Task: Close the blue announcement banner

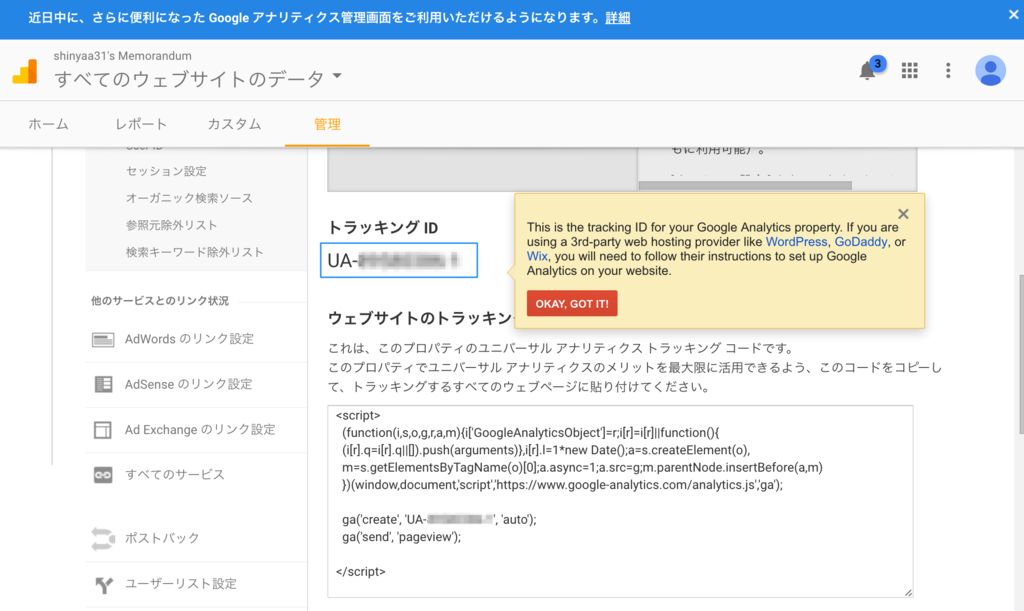Action: (x=1013, y=14)
